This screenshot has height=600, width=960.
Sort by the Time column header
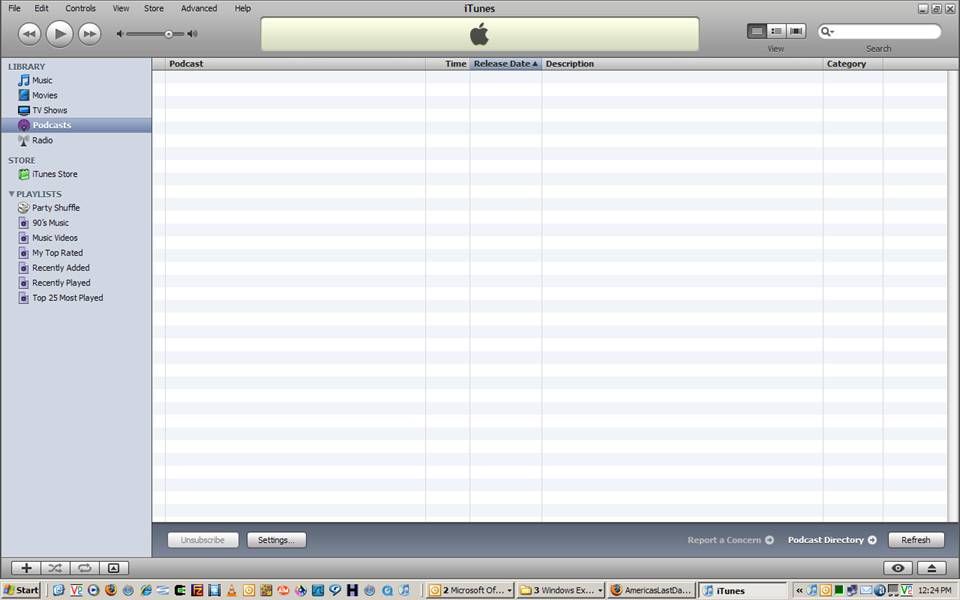448,64
